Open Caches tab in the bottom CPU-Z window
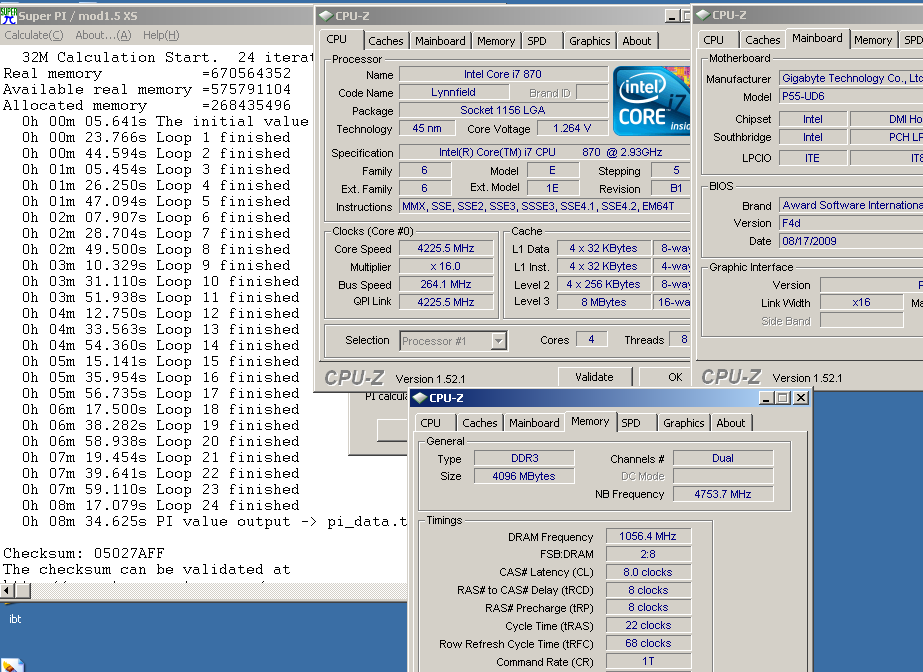Viewport: 923px width, 672px height. pos(479,423)
